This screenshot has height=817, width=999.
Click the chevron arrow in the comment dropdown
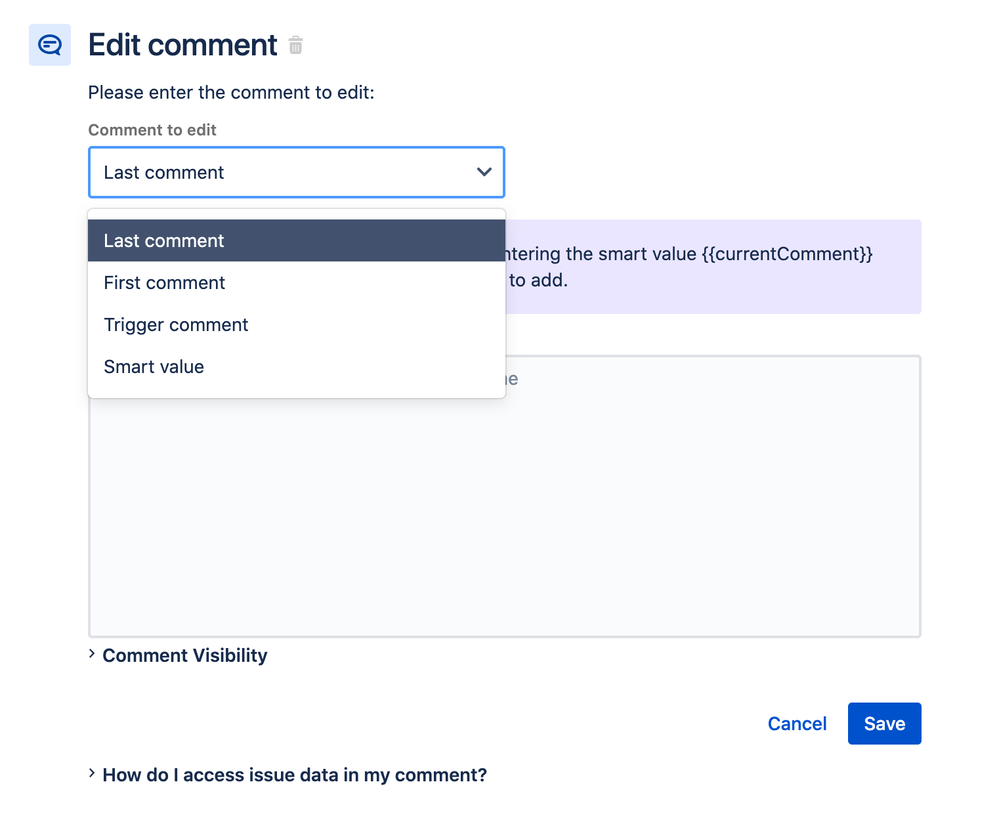pos(484,172)
